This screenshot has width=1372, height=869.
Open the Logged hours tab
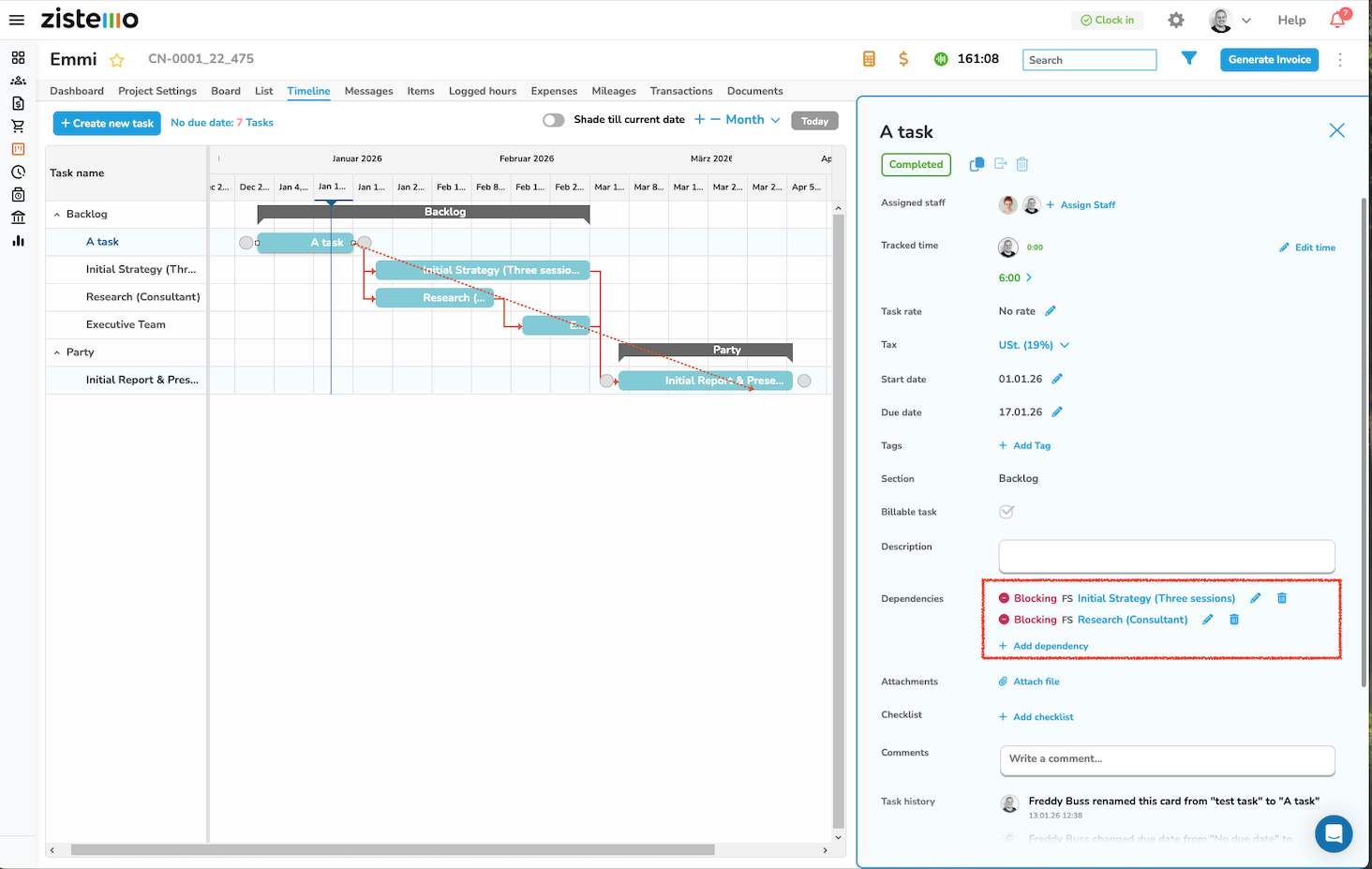[482, 91]
